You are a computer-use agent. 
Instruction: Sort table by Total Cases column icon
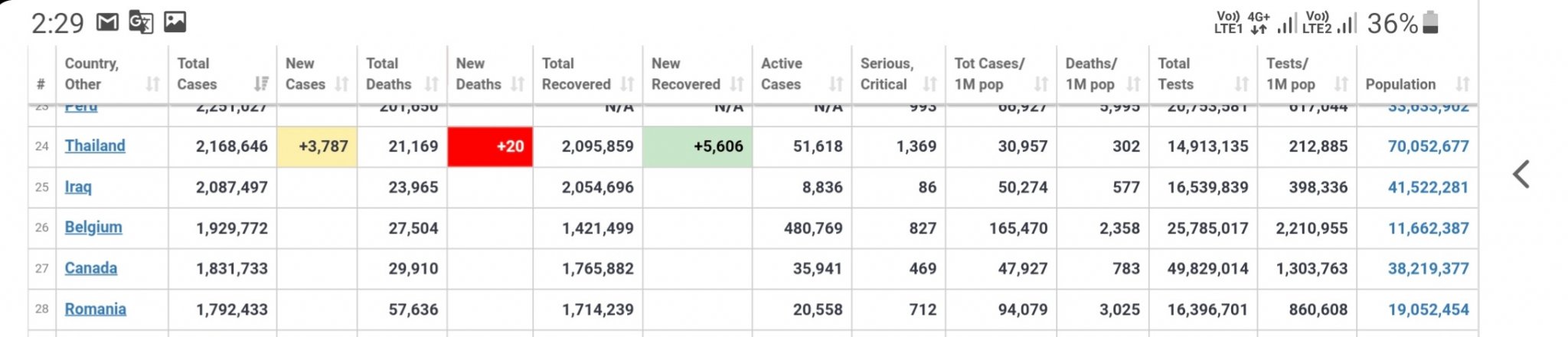point(261,84)
